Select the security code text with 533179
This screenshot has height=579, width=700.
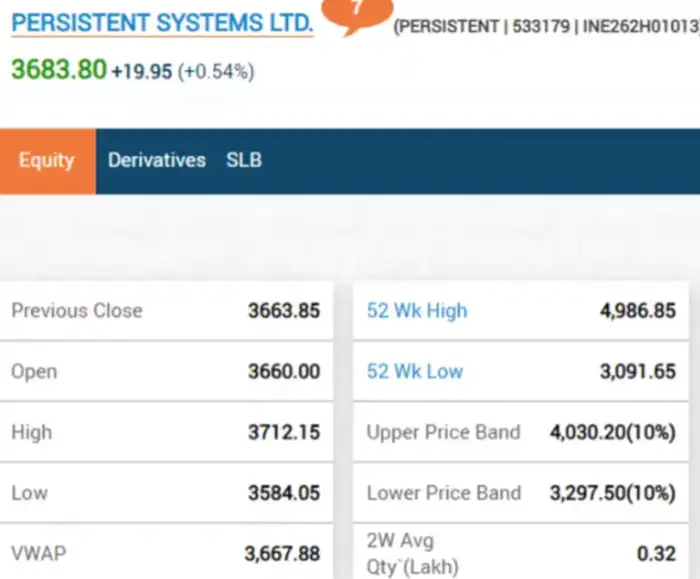(542, 27)
